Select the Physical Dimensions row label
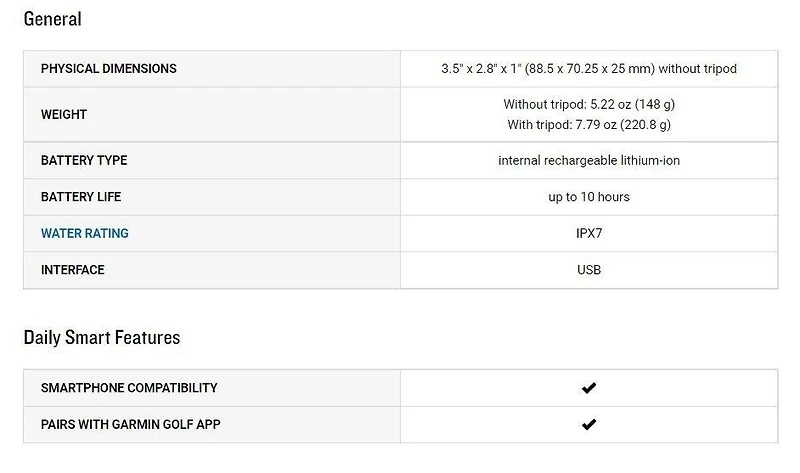Screen dimensions: 800x473 [108, 69]
